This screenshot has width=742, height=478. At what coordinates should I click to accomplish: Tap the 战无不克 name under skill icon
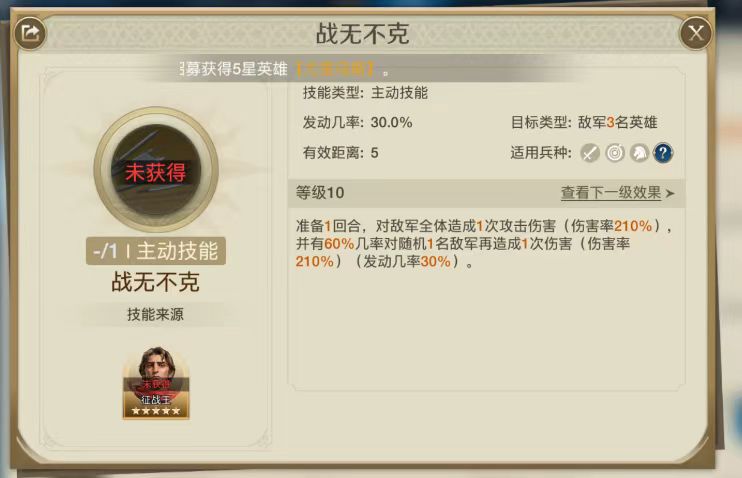(156, 282)
